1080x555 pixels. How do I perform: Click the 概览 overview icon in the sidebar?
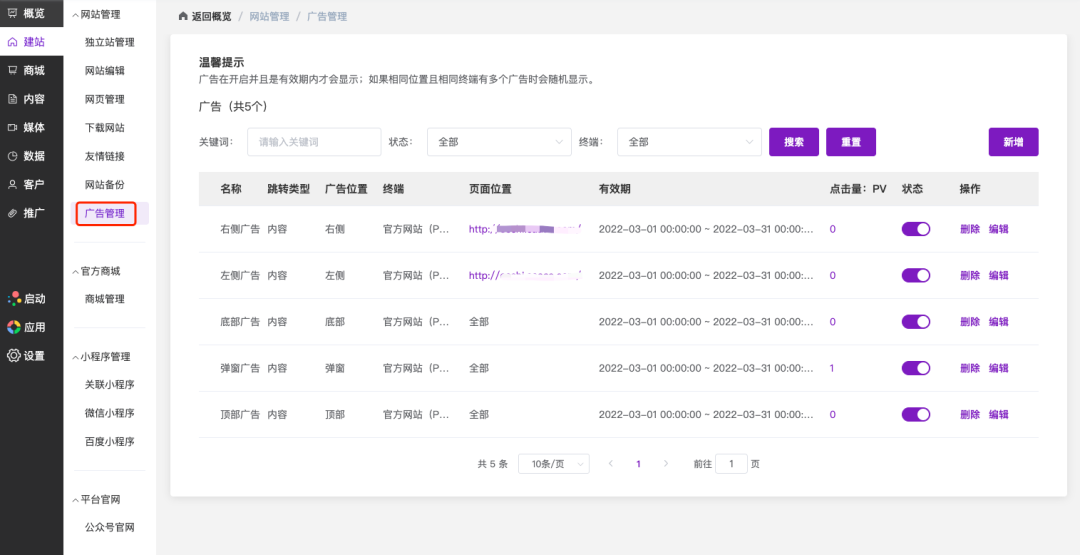pyautogui.click(x=12, y=14)
